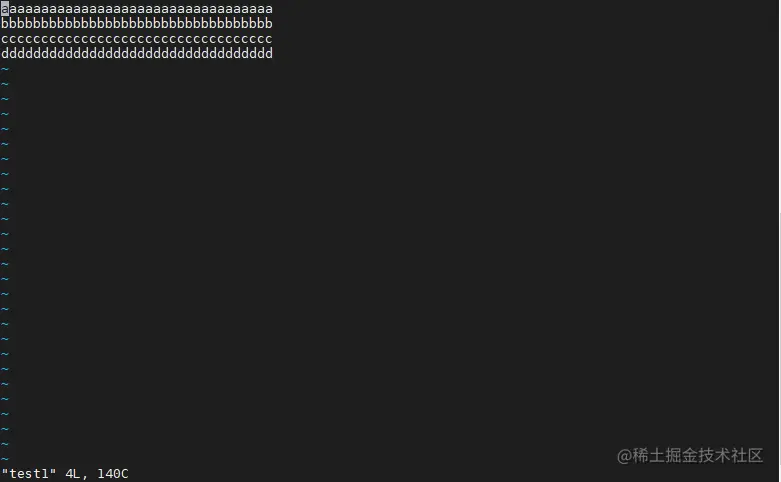Click the line of 'd' characters
The image size is (781, 482).
pyautogui.click(x=137, y=53)
